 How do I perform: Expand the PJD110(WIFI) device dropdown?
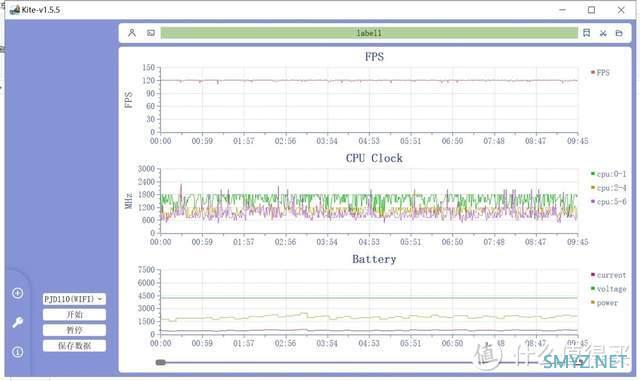coord(74,299)
